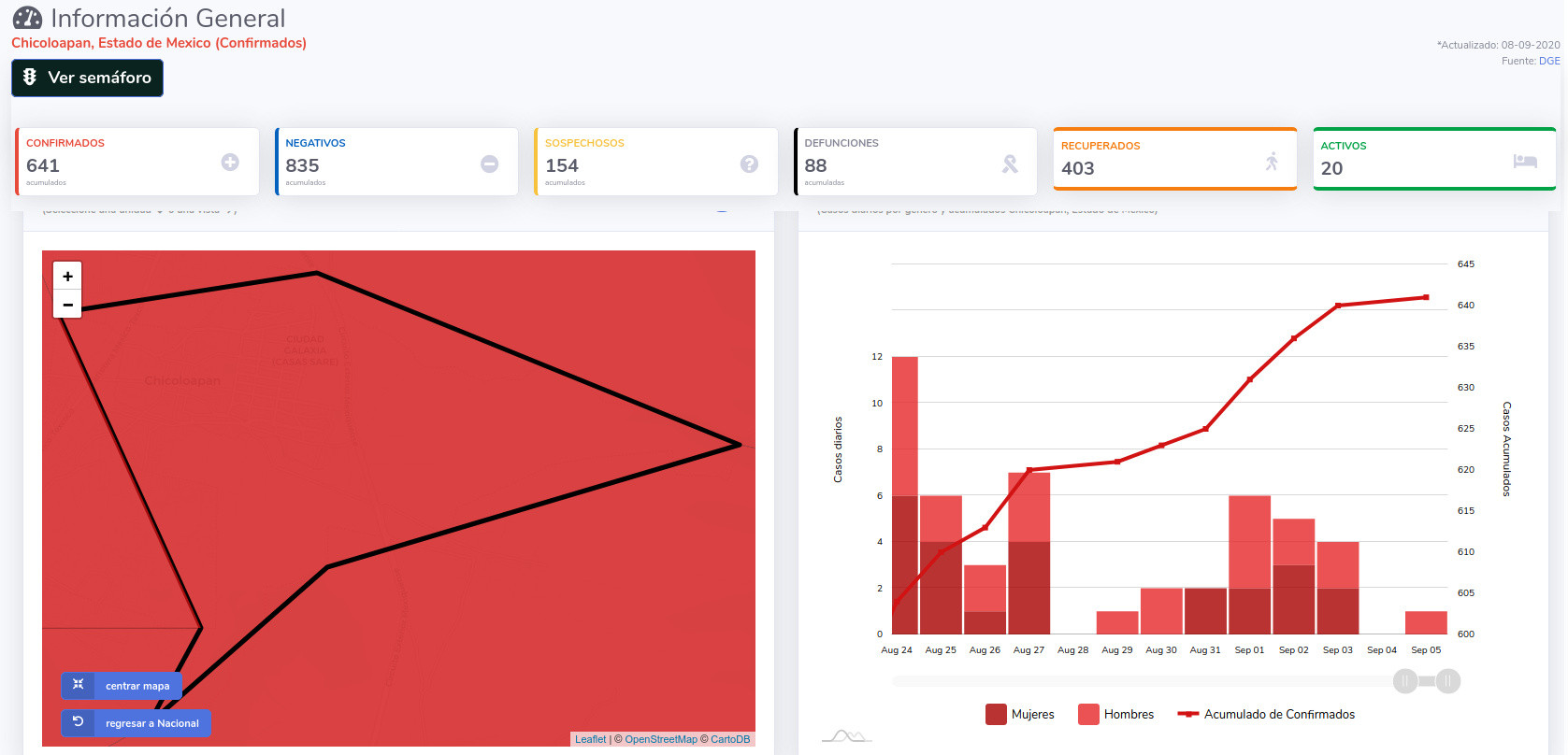The width and height of the screenshot is (1568, 755).
Task: Click the Aug 24 bar in the chart
Action: click(x=905, y=495)
